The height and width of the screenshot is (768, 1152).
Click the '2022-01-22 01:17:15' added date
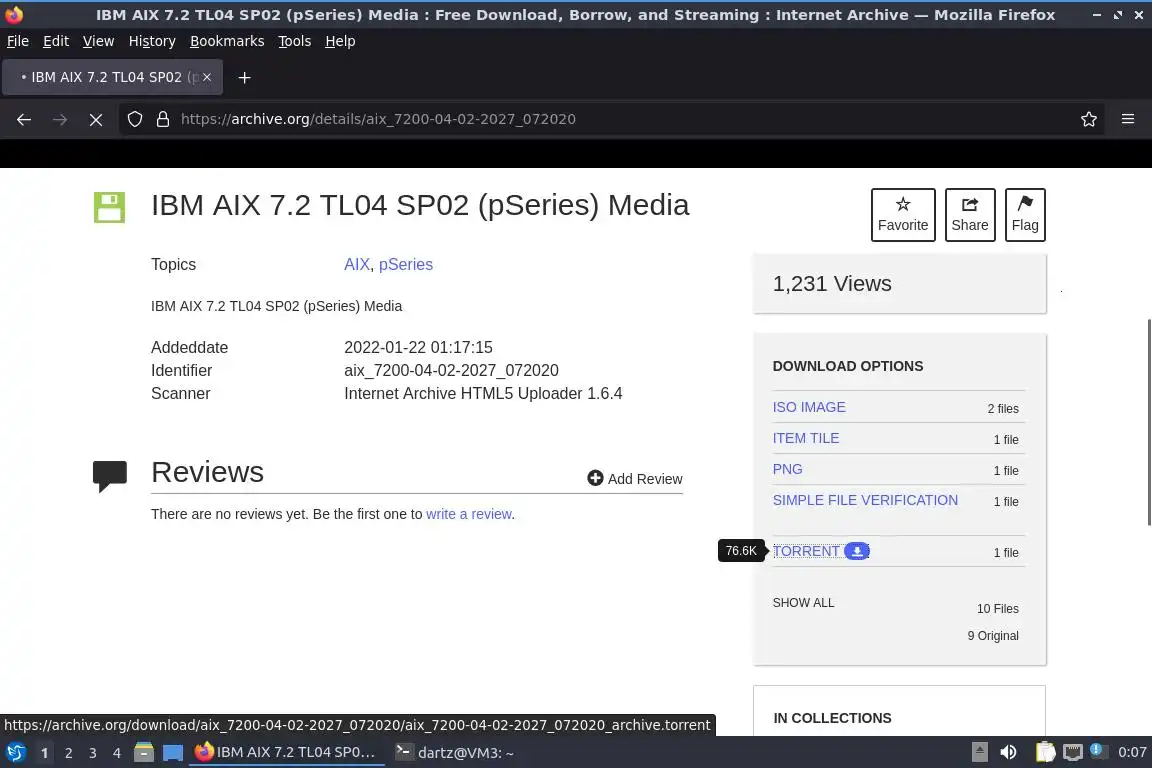tap(418, 348)
